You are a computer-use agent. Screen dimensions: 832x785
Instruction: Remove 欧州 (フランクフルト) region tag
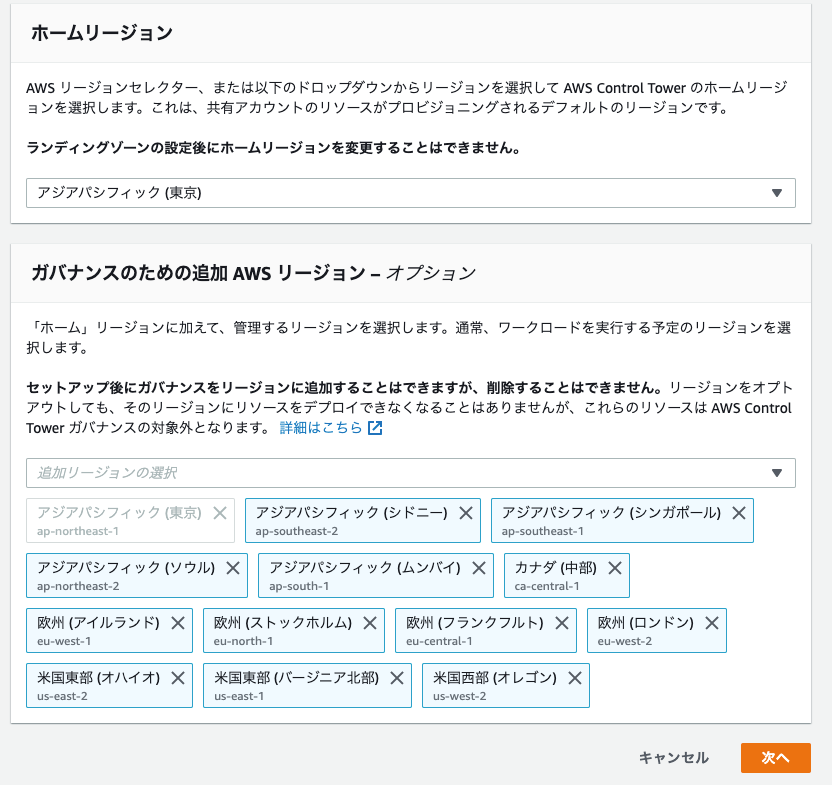pos(562,623)
